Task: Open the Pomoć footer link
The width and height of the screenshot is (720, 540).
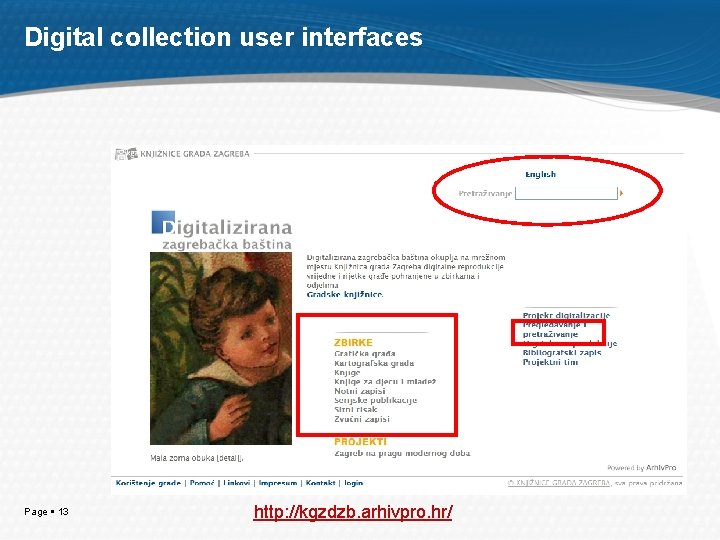Action: pyautogui.click(x=202, y=483)
